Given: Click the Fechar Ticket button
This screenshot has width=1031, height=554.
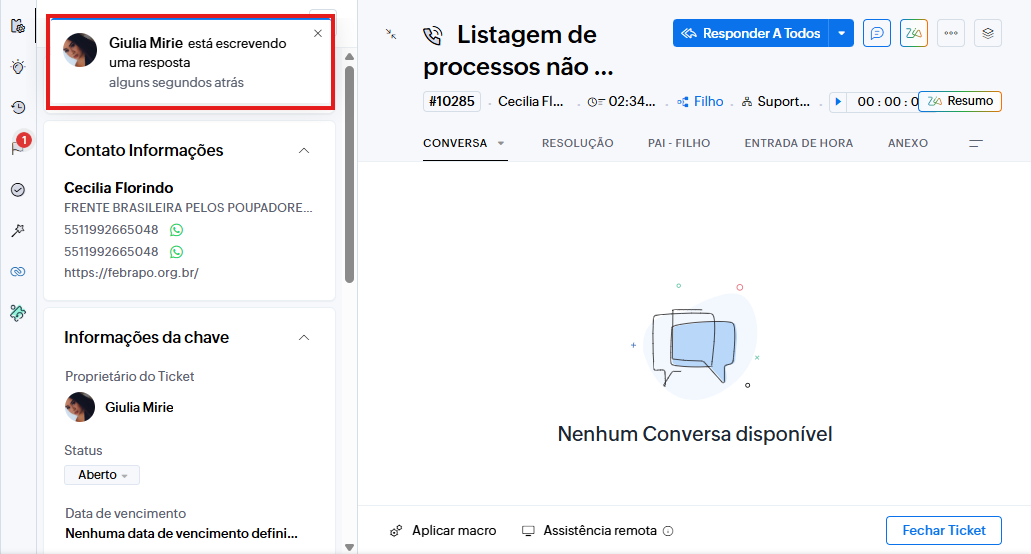Looking at the screenshot, I should [943, 530].
